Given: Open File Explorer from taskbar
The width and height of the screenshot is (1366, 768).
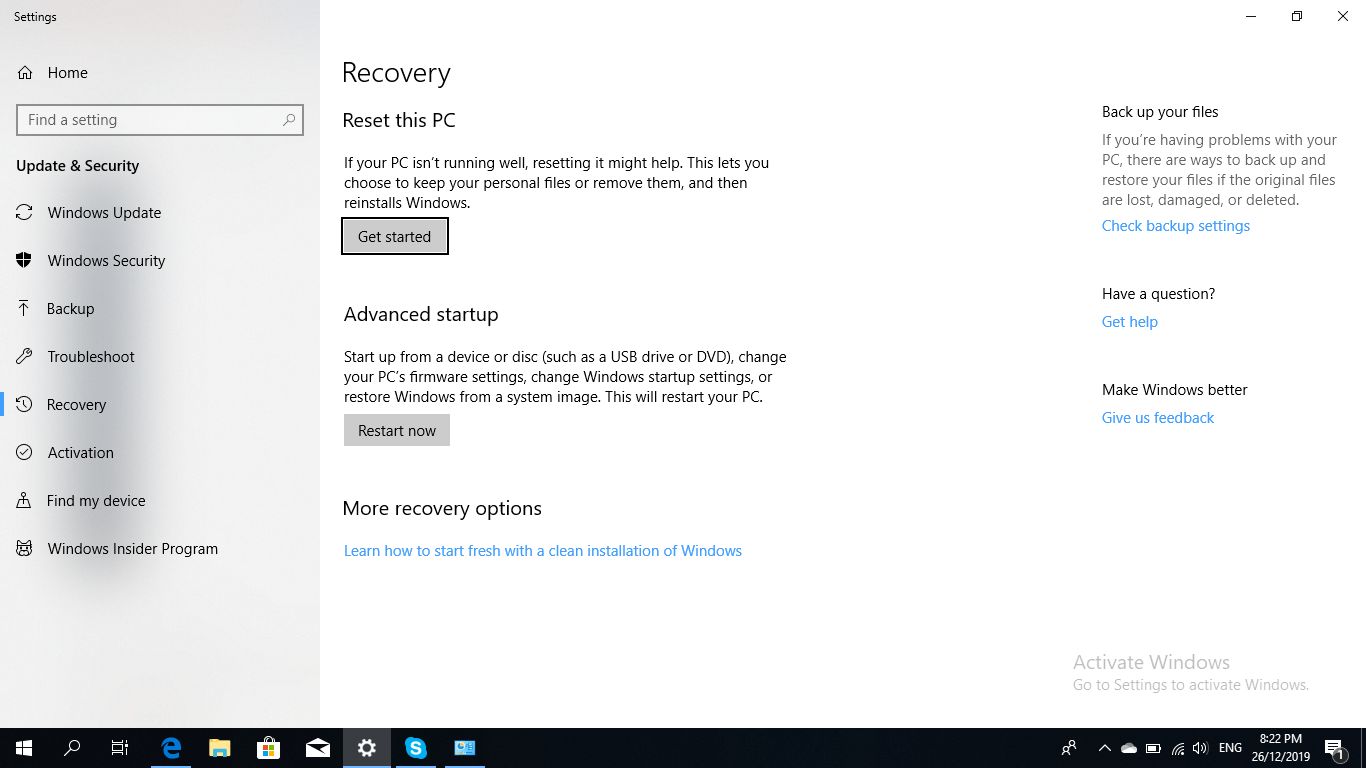Looking at the screenshot, I should click(x=220, y=748).
